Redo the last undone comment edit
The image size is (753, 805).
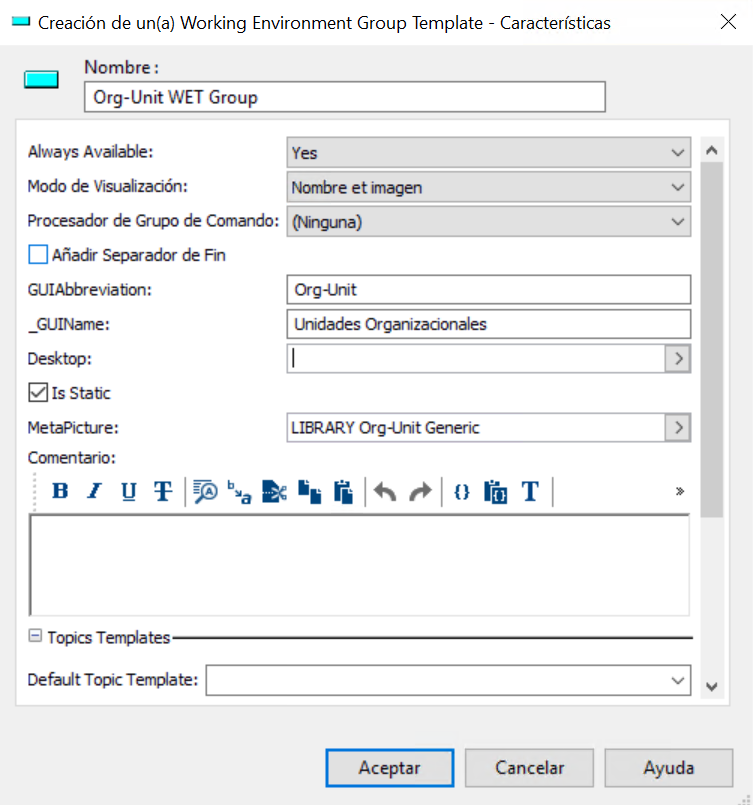(x=420, y=491)
